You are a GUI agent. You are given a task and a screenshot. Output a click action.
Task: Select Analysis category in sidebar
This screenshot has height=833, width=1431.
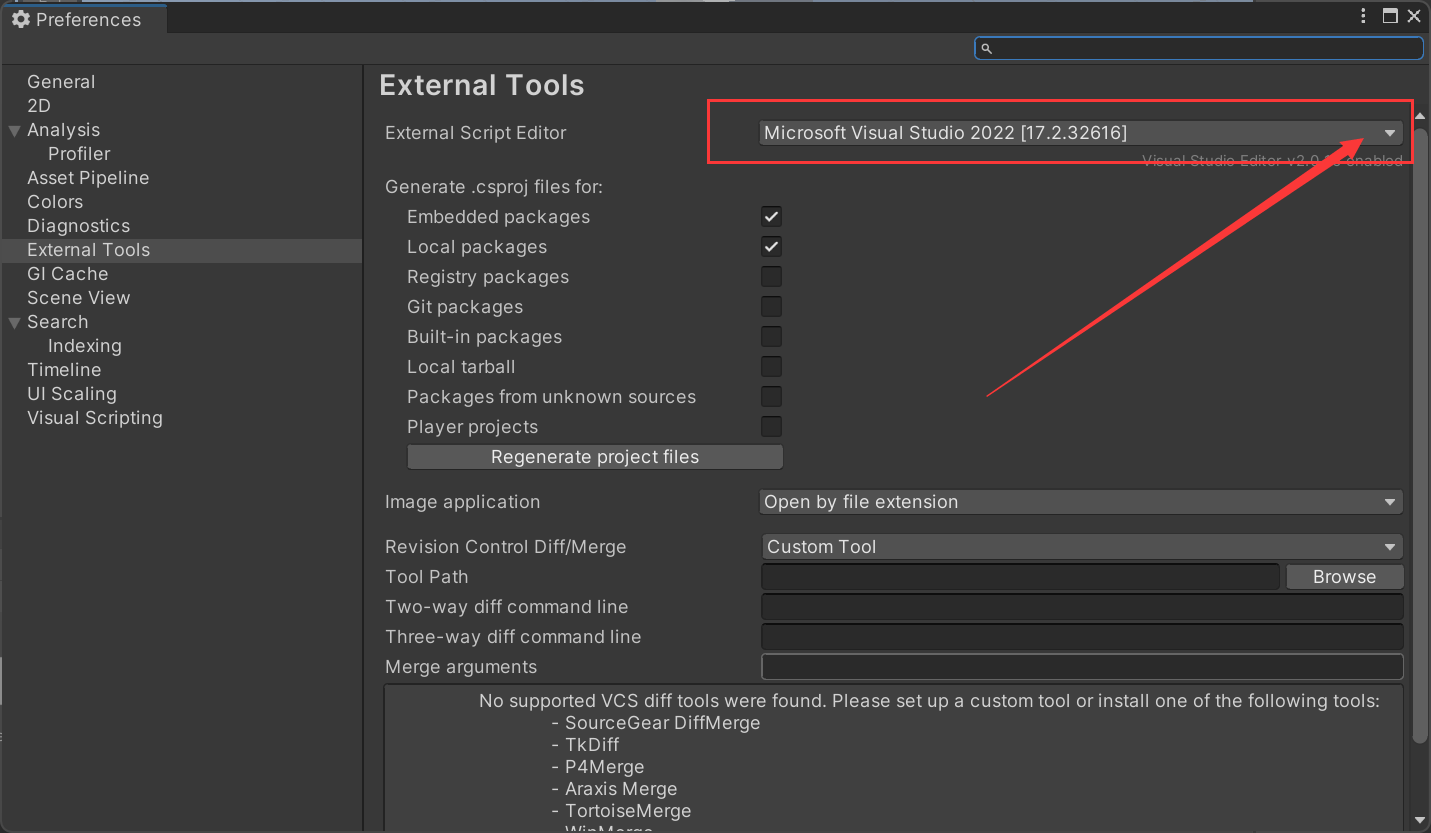(63, 130)
